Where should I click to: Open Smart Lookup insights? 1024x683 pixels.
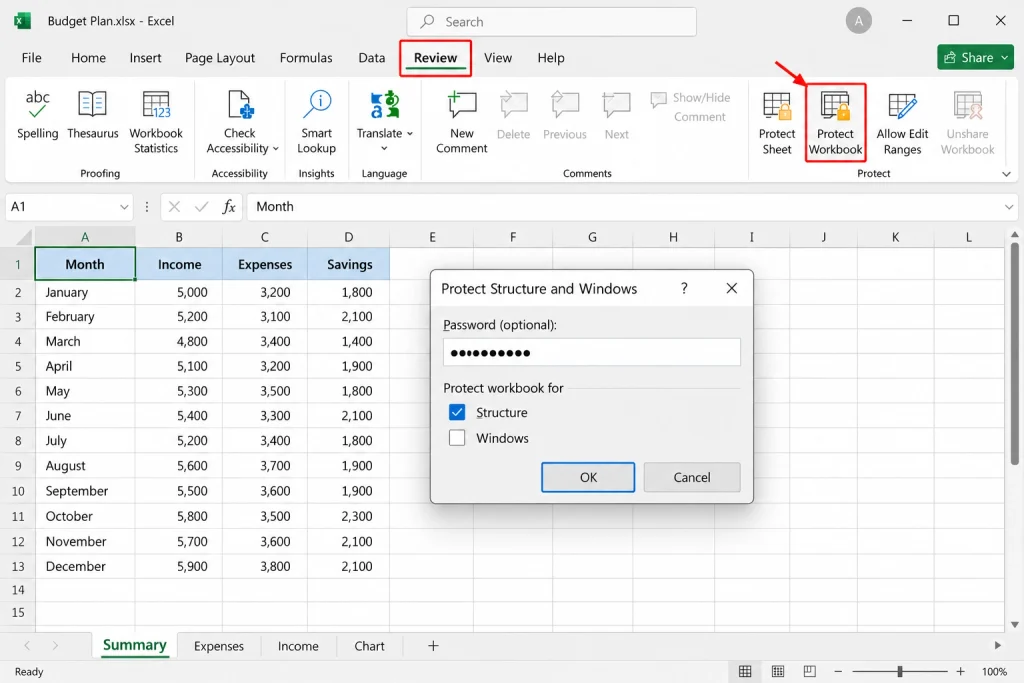317,123
